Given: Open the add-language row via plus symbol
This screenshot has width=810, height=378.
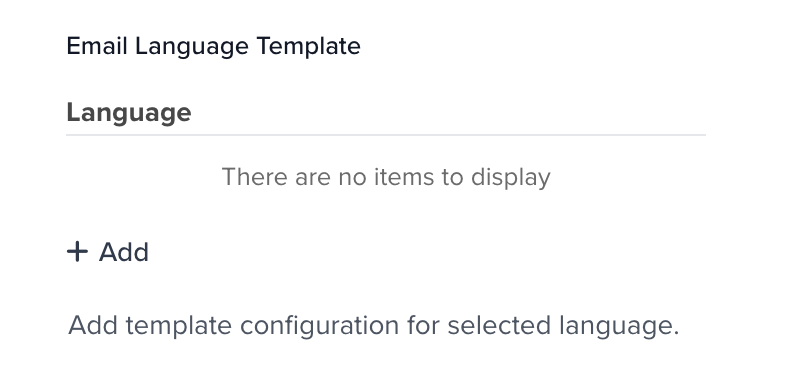Looking at the screenshot, I should tap(77, 251).
